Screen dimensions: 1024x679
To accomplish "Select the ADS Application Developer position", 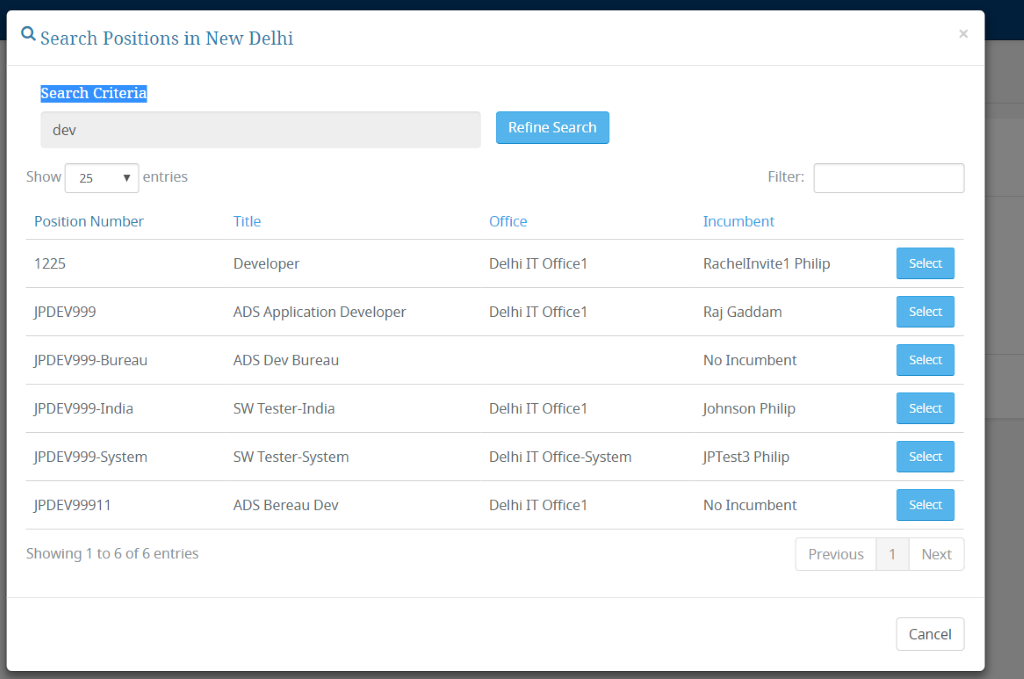I will click(x=925, y=311).
